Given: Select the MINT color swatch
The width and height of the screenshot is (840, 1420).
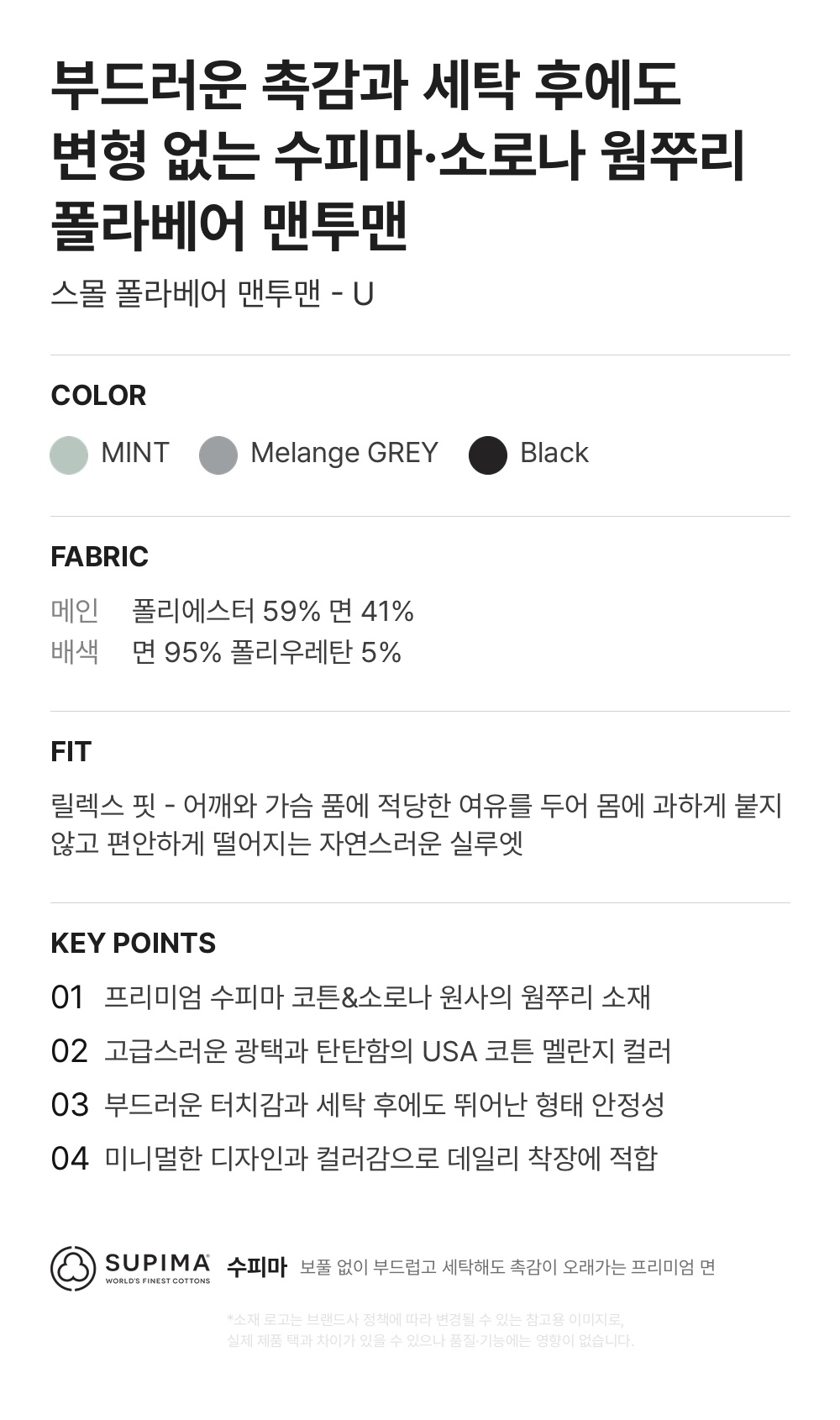Looking at the screenshot, I should (x=69, y=455).
